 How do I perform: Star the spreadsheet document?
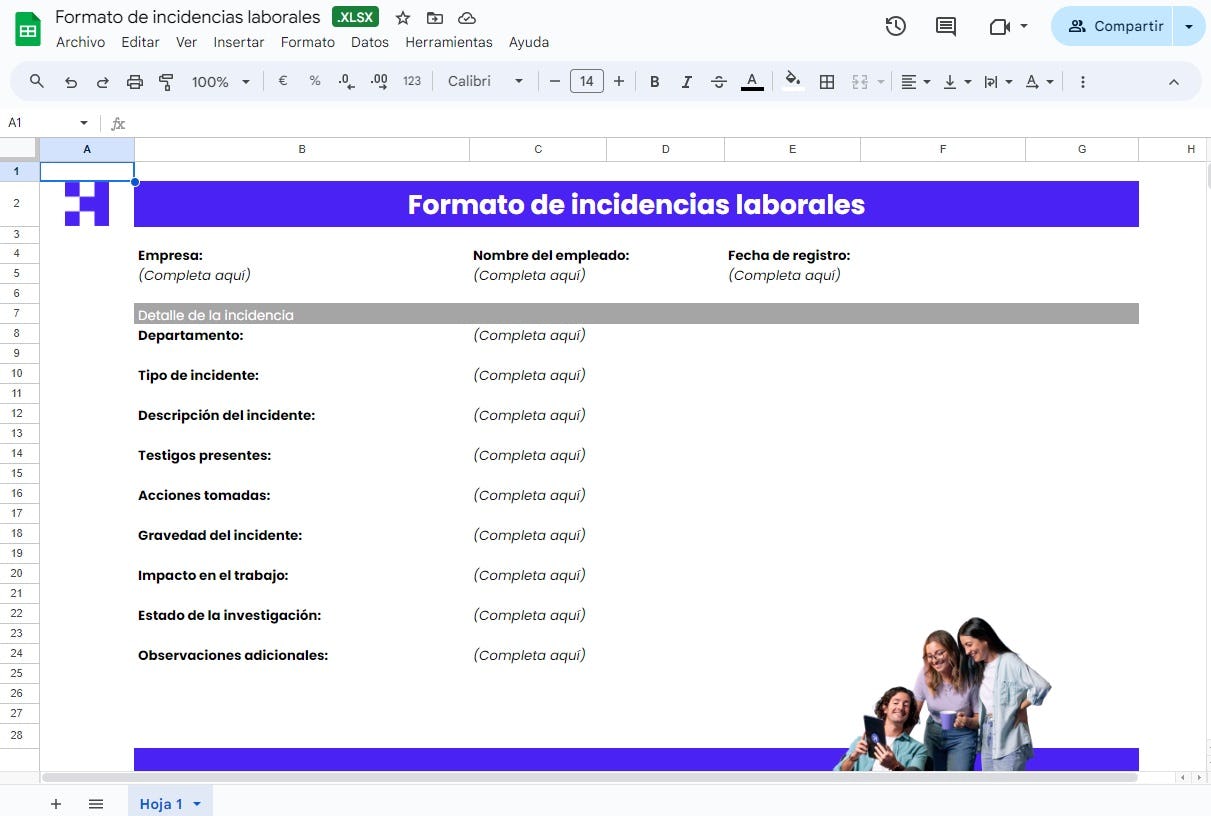[x=402, y=17]
